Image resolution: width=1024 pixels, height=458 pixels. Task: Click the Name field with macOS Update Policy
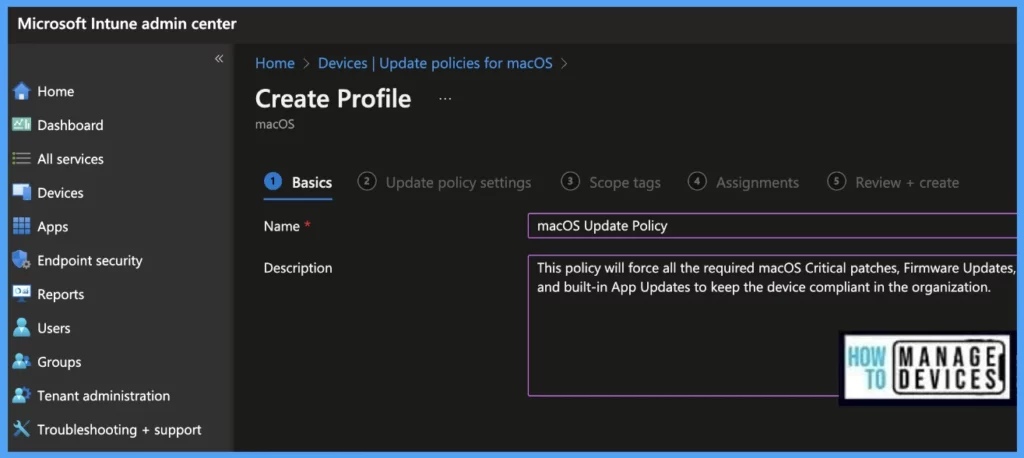(773, 226)
